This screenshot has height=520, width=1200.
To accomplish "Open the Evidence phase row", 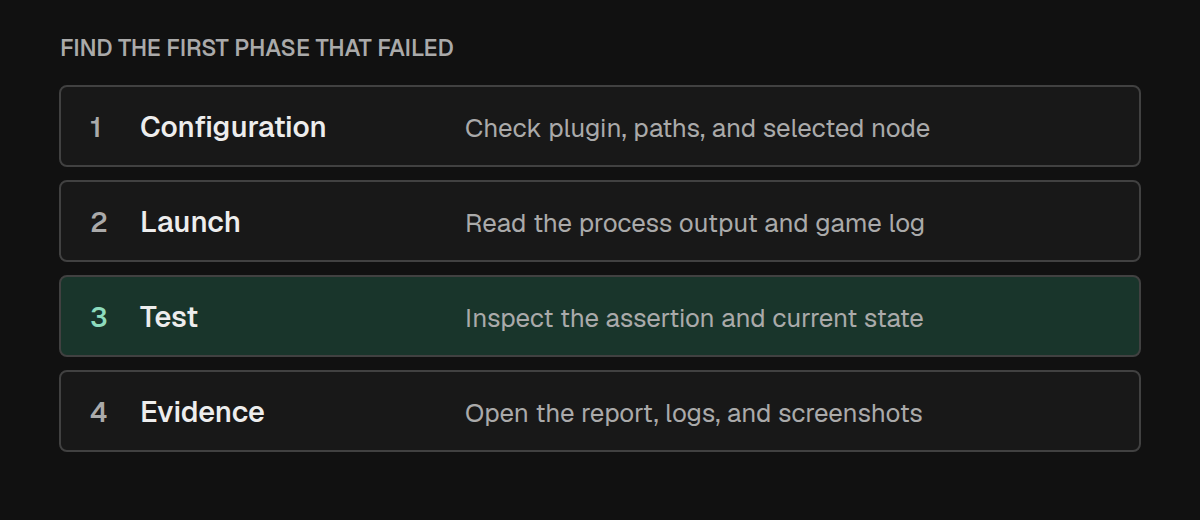I will coord(600,411).
